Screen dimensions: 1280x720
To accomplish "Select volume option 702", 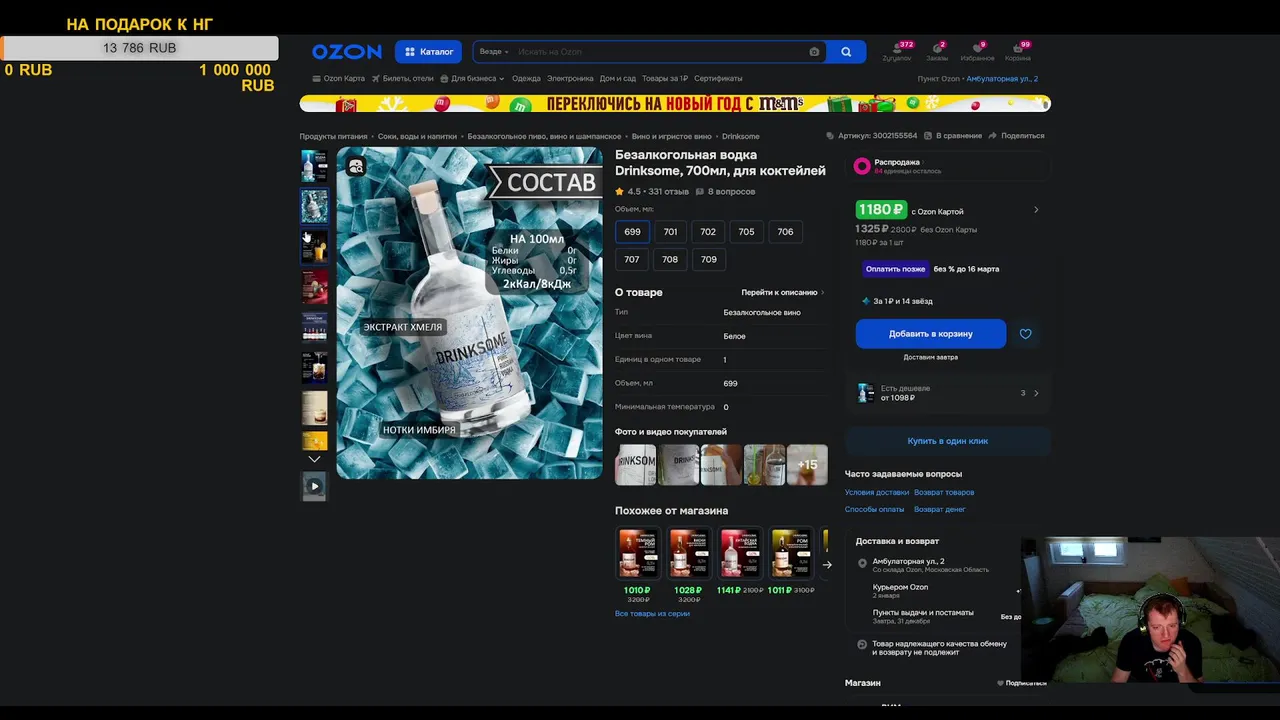I will 708,232.
